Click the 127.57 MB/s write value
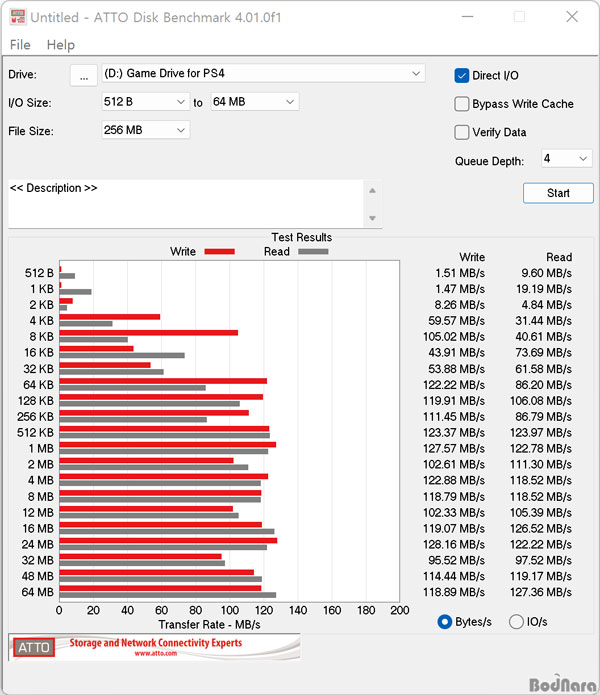 point(454,449)
